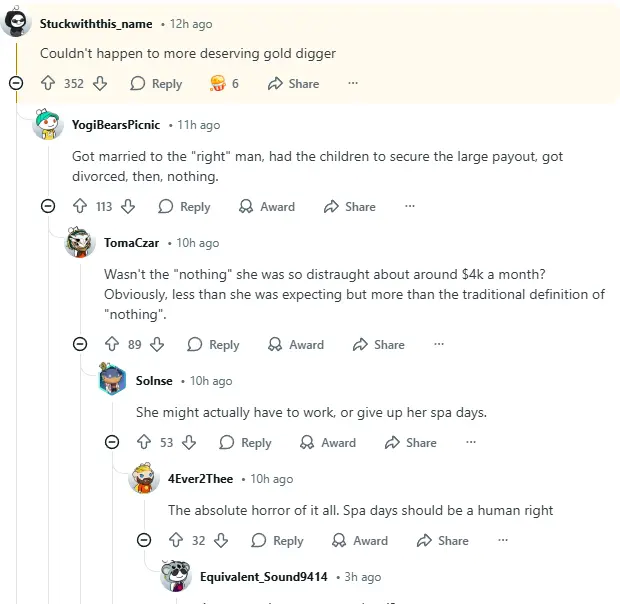Collapse 4Ever2Thee's reply thread
The image size is (620, 604).
point(144,541)
